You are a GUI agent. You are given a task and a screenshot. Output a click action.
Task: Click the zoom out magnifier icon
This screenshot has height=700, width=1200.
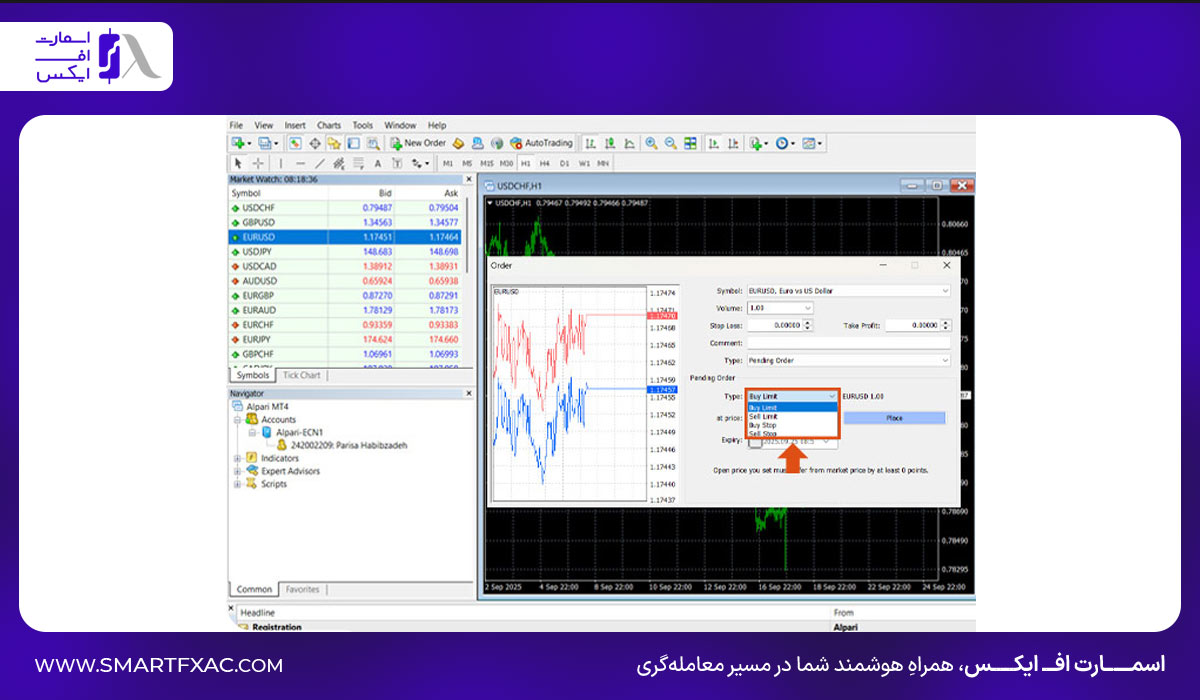(671, 143)
